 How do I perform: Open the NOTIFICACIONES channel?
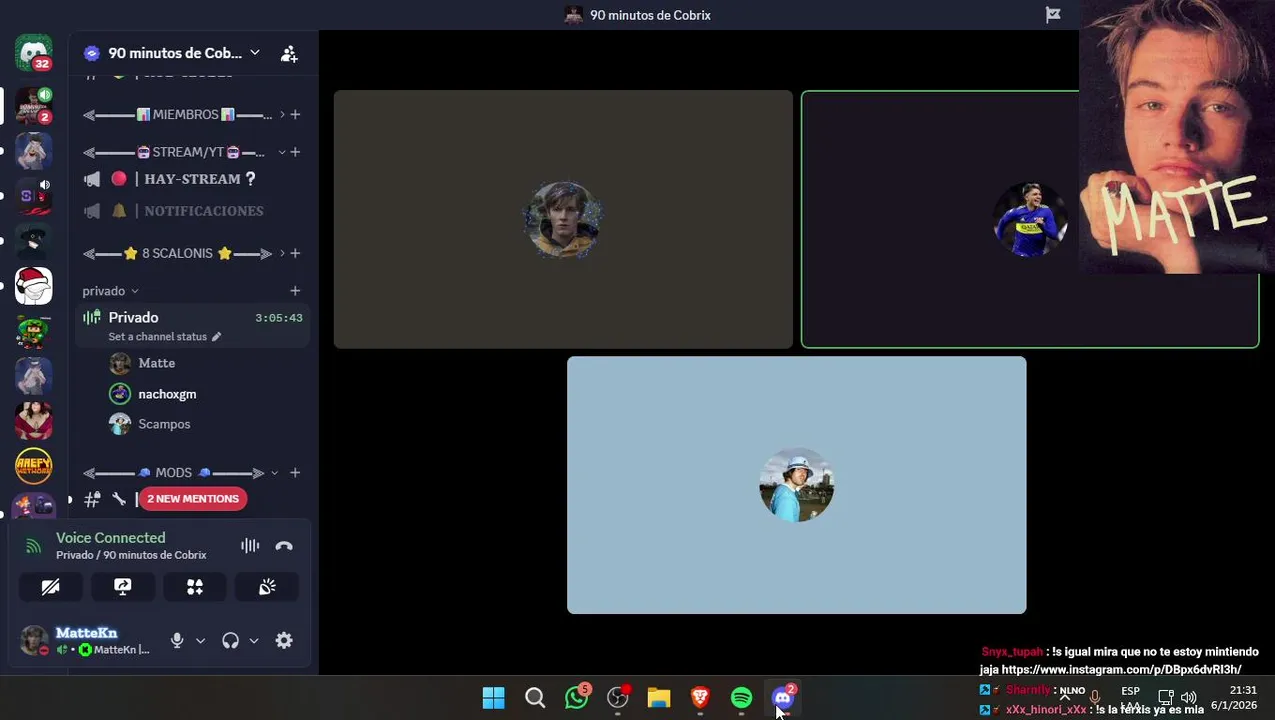[x=193, y=211]
